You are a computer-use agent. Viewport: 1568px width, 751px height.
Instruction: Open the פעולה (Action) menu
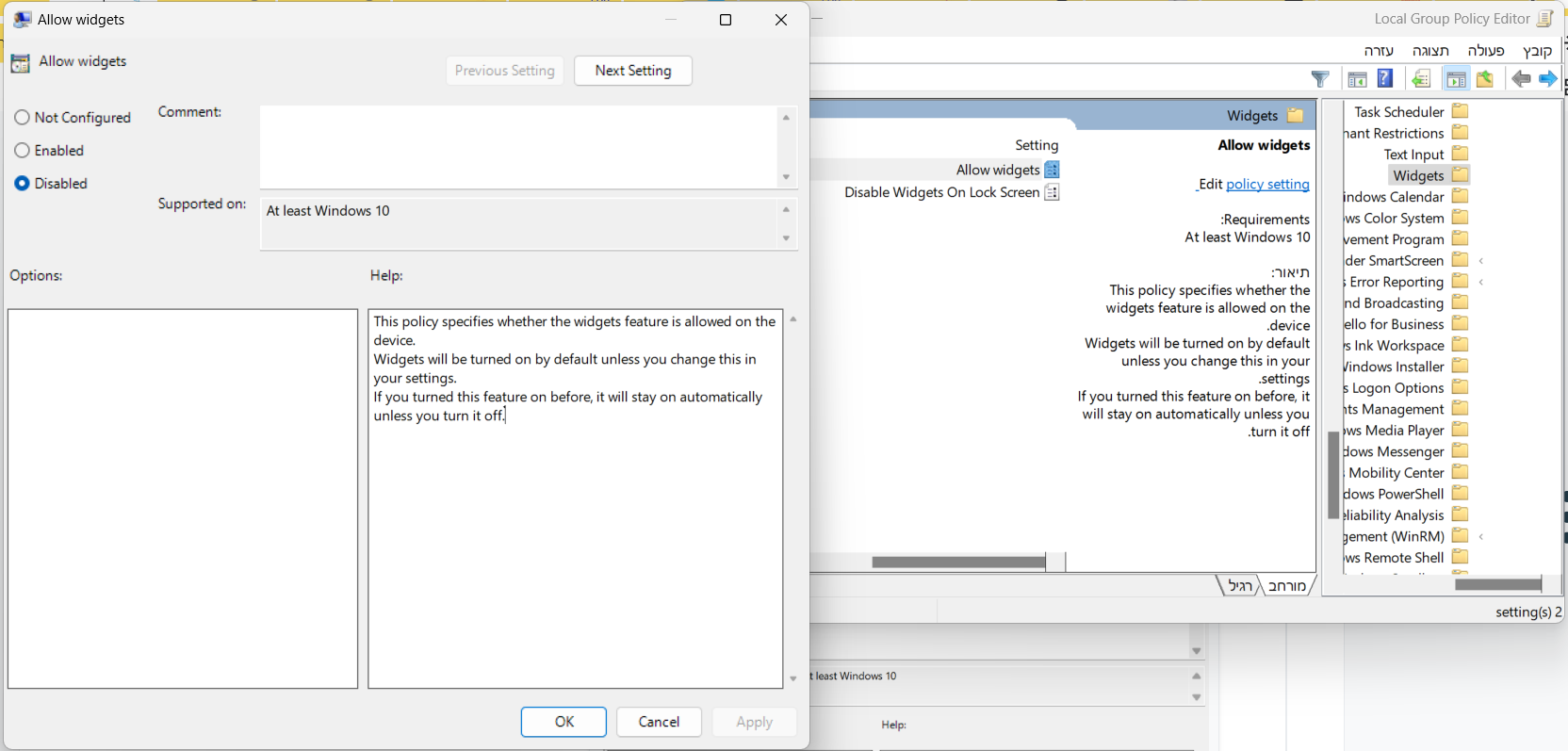click(1486, 51)
